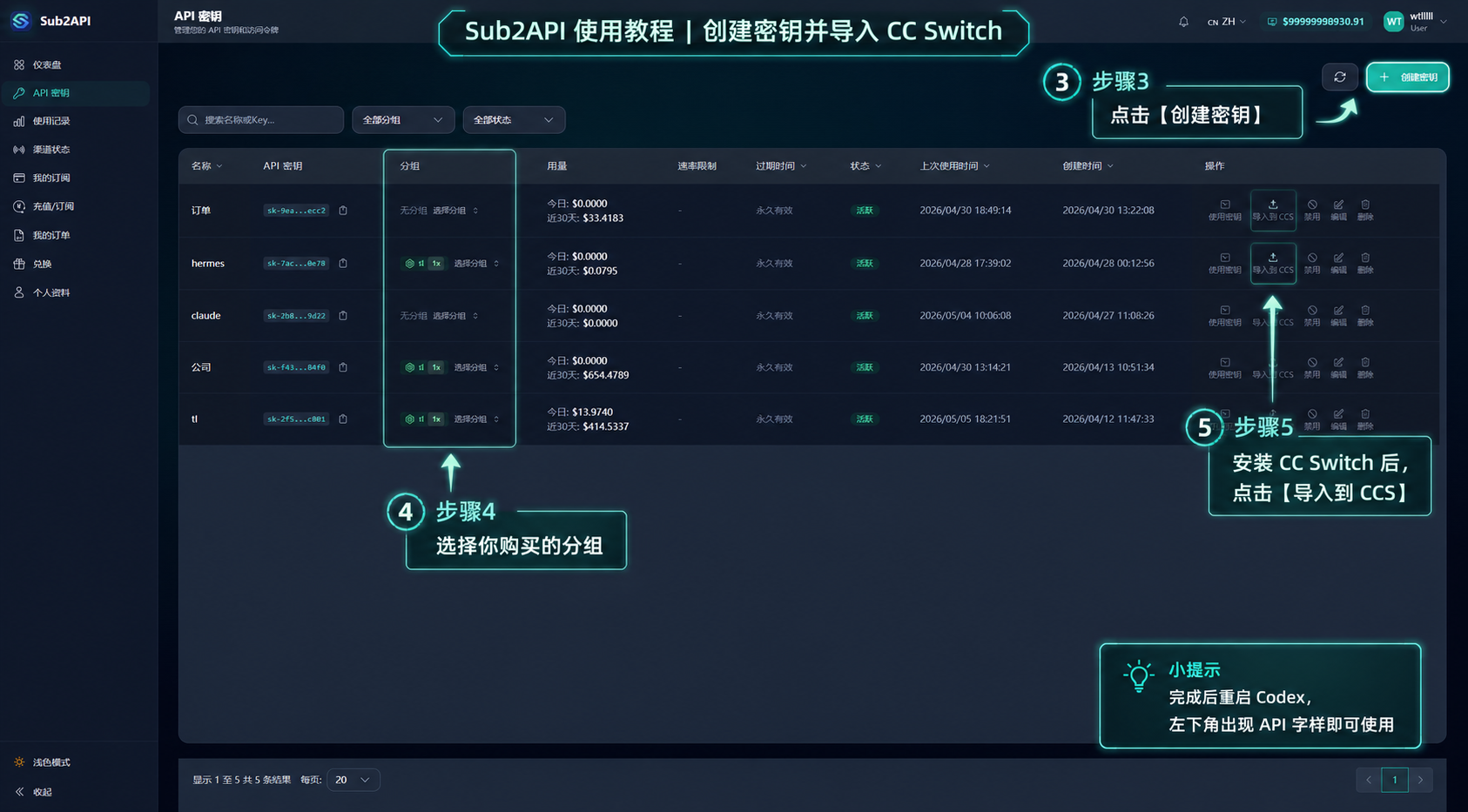Change the per-page count of 20

[353, 780]
